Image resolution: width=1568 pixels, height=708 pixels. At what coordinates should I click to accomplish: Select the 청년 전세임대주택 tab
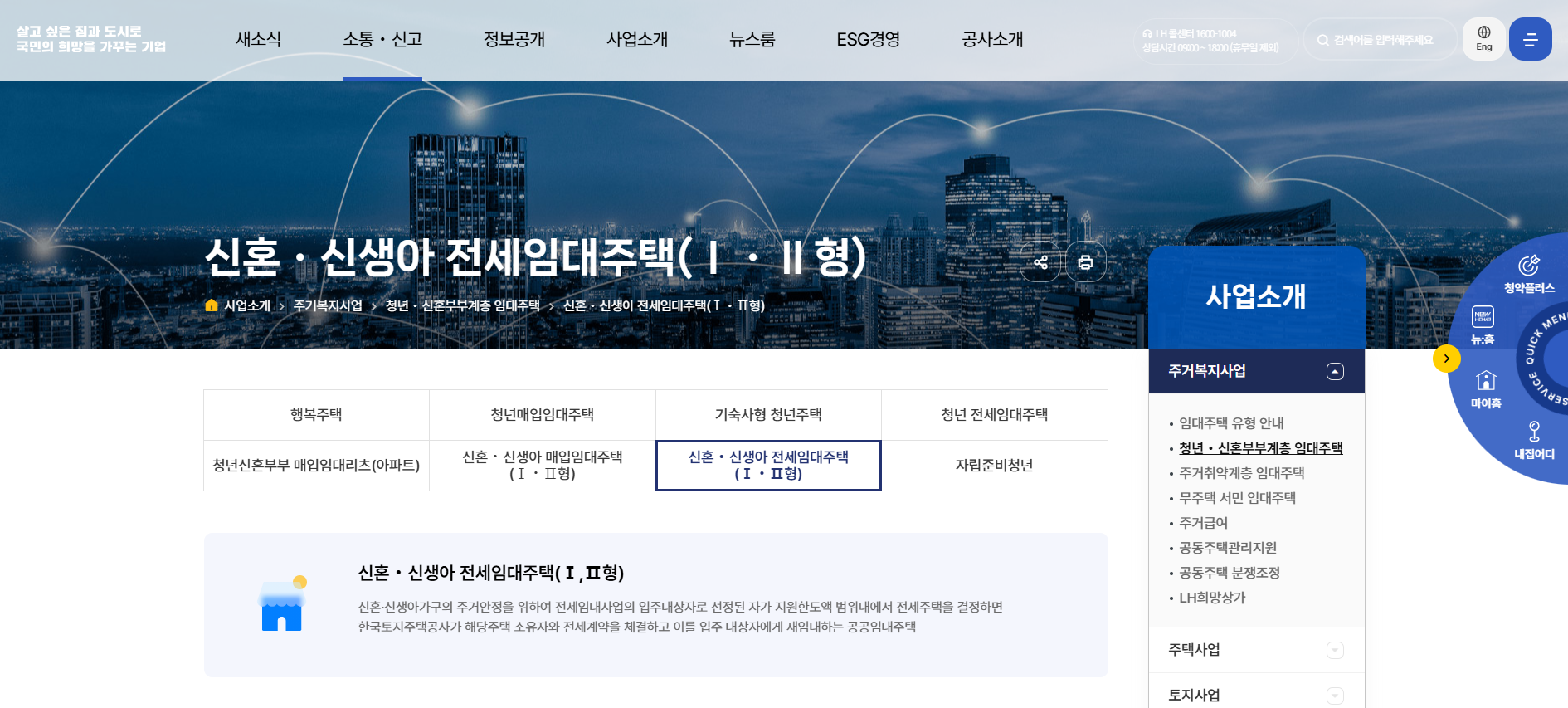[x=995, y=415]
